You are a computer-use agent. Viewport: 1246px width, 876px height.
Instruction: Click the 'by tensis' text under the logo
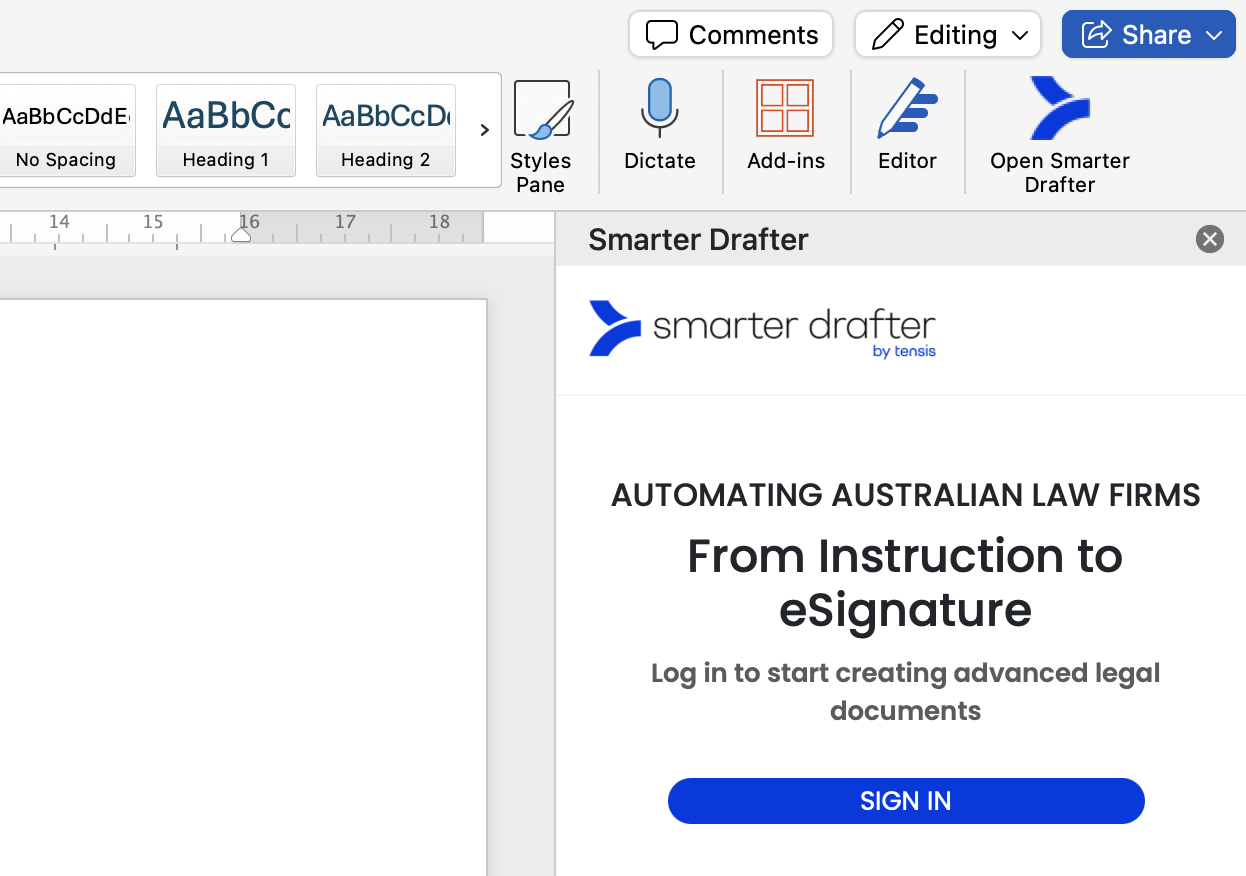coord(904,351)
